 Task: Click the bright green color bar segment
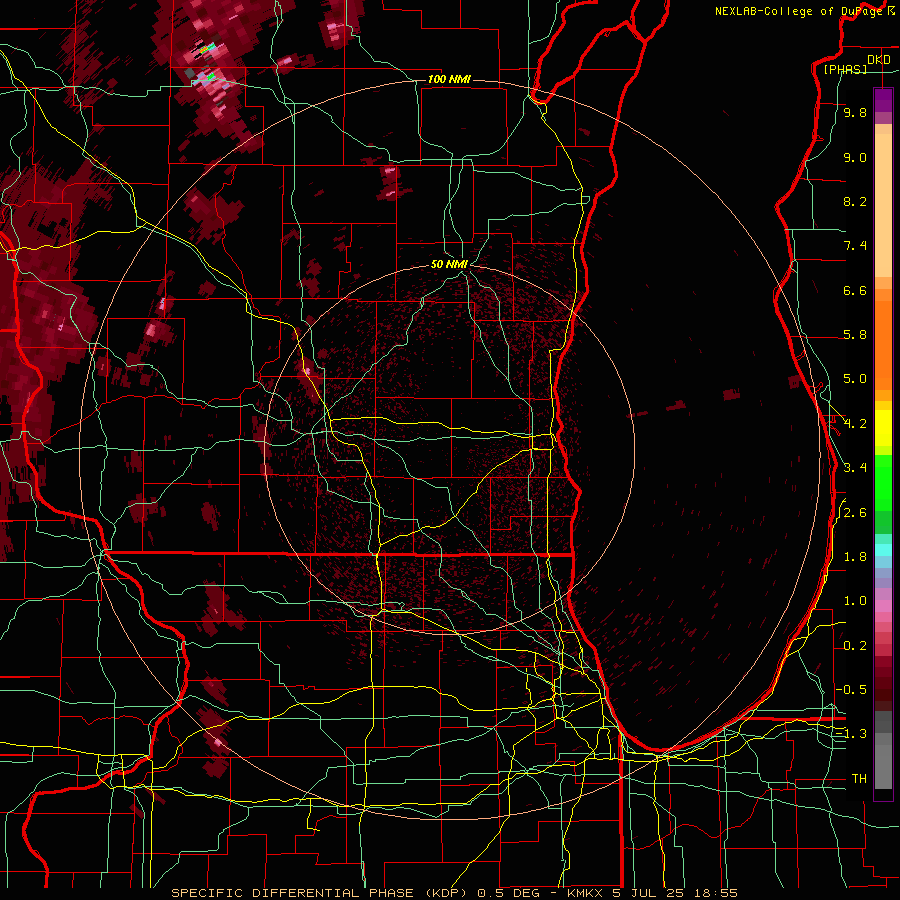(883, 484)
